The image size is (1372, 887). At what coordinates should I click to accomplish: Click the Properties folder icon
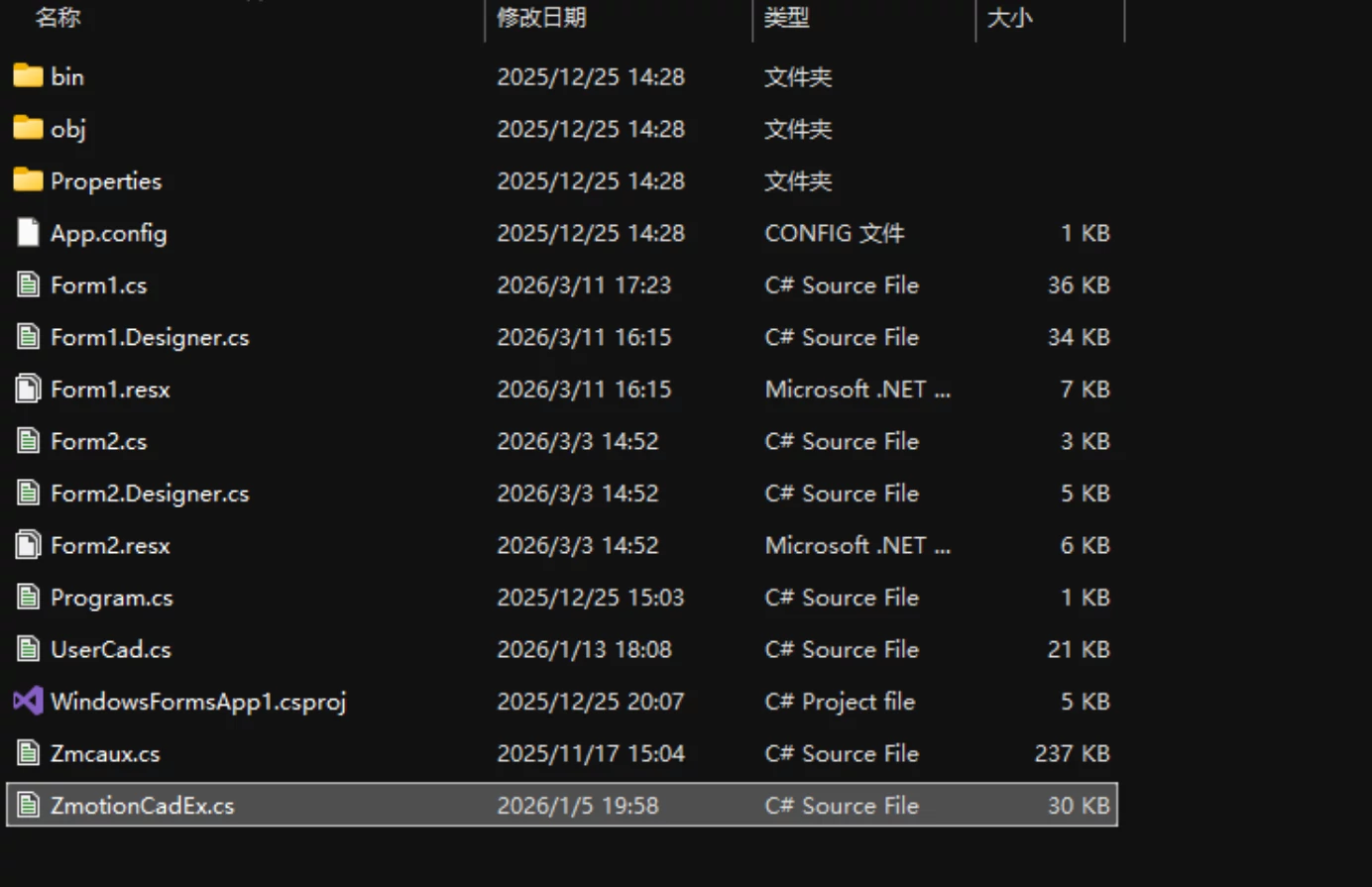click(x=28, y=180)
